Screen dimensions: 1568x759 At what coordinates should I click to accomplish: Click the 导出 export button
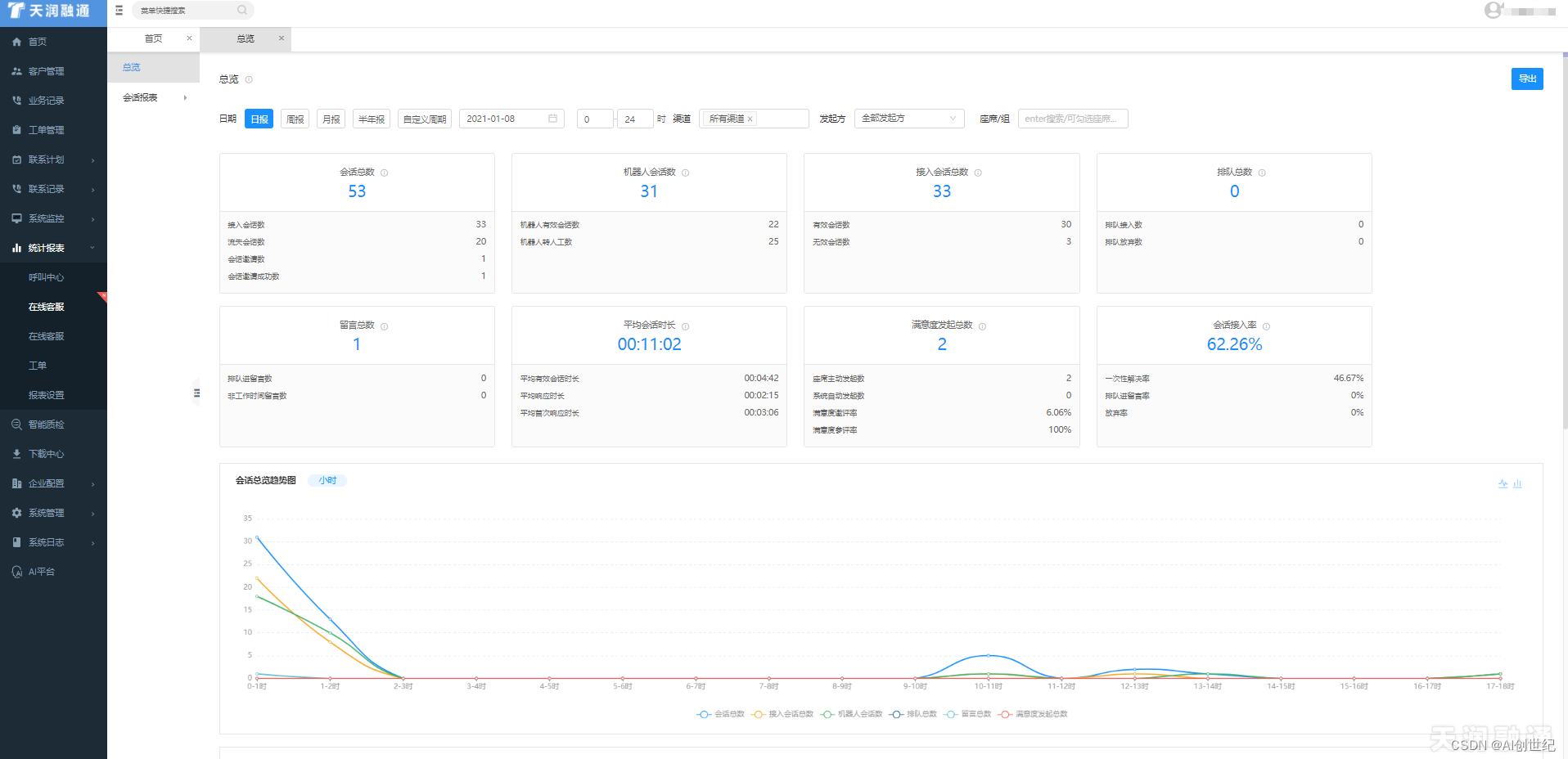click(x=1526, y=79)
